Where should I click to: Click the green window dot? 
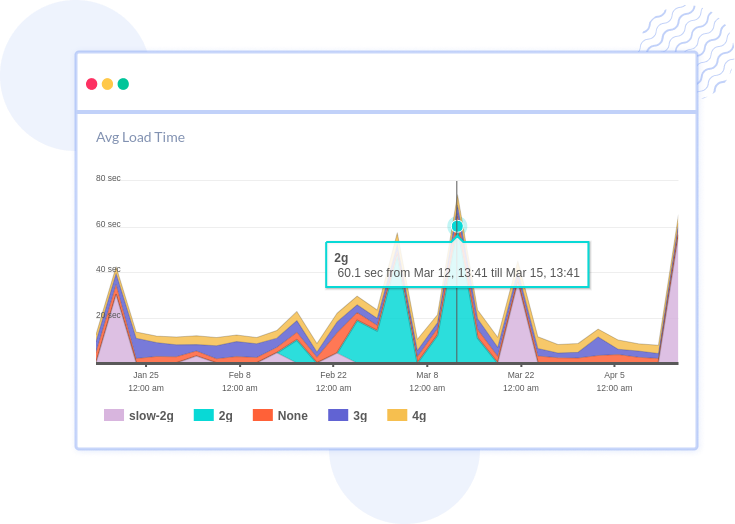tap(123, 84)
